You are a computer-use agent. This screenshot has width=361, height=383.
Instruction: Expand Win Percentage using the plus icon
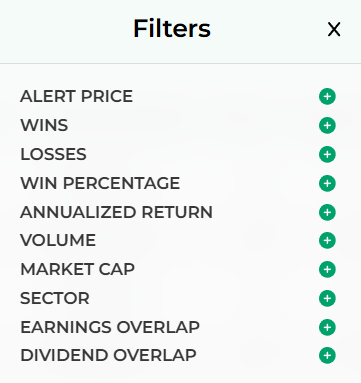327,183
